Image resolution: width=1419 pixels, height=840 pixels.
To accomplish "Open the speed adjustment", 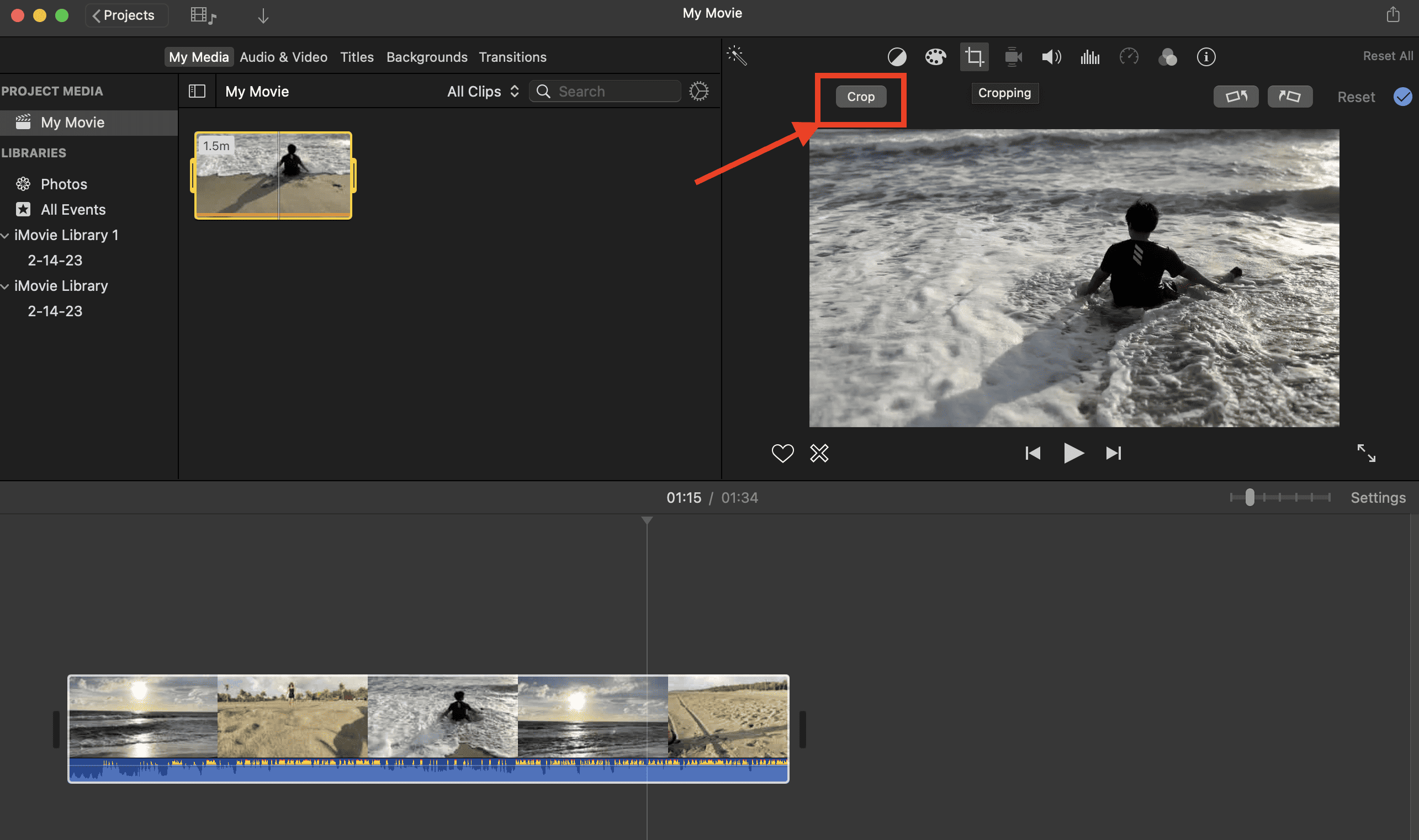I will [1129, 57].
